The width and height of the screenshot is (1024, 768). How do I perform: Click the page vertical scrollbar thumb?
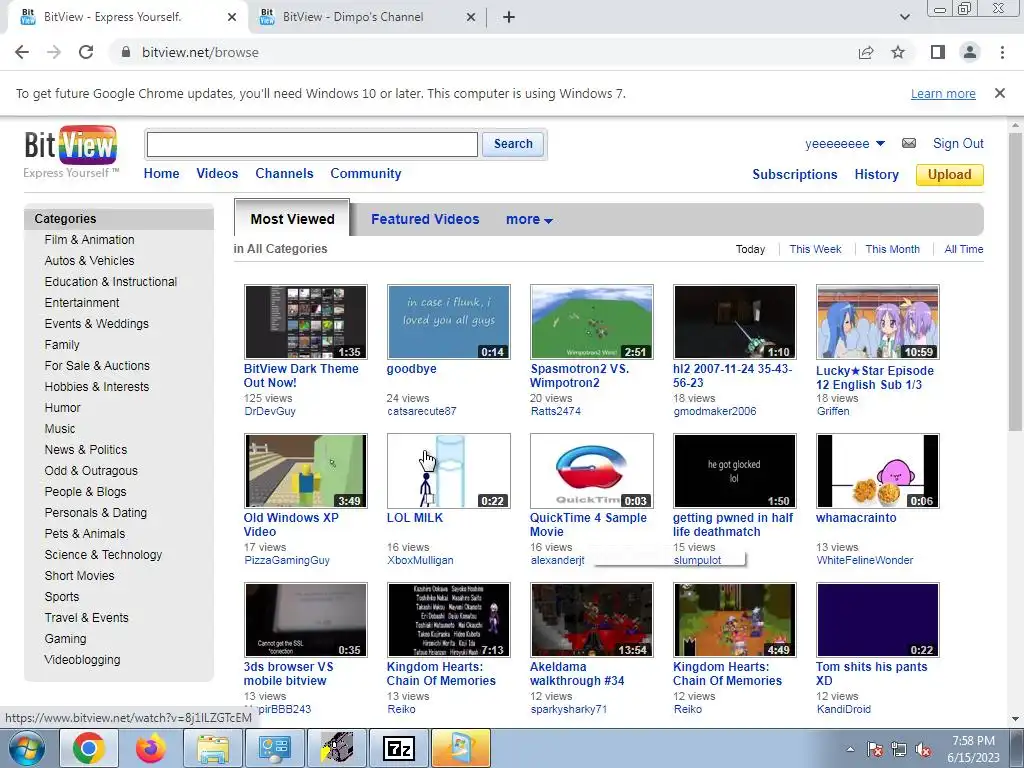[x=1014, y=281]
